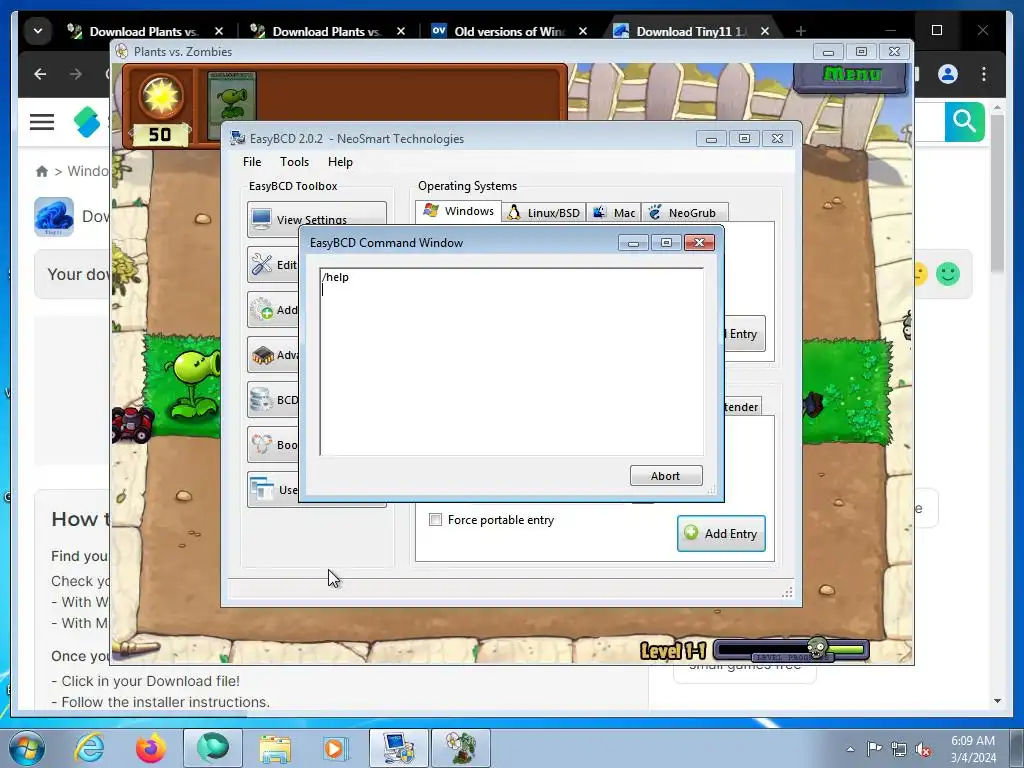Click the Add New Entry toolbox icon
The height and width of the screenshot is (768, 1024).
pyautogui.click(x=262, y=310)
